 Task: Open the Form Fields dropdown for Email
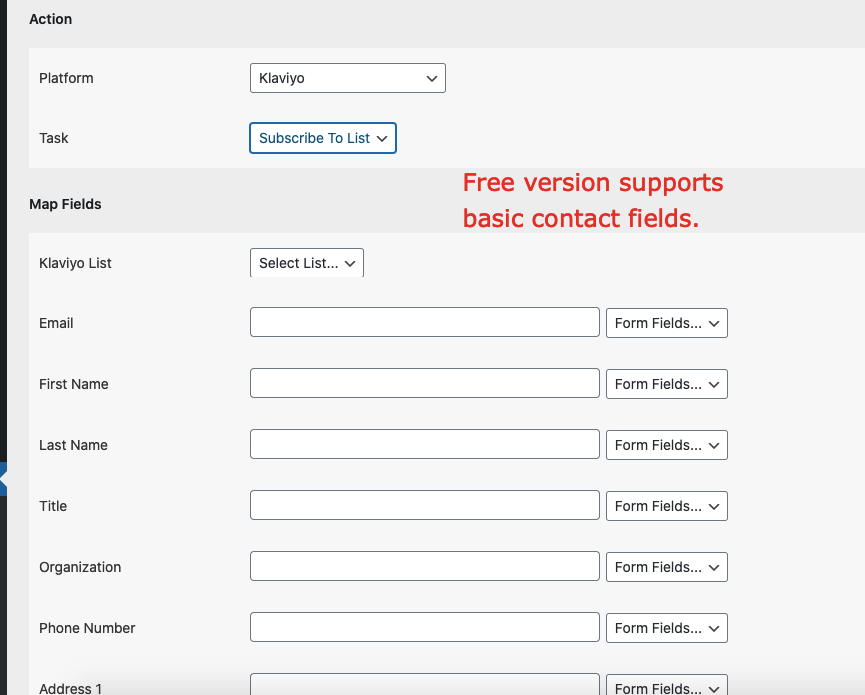coord(666,323)
